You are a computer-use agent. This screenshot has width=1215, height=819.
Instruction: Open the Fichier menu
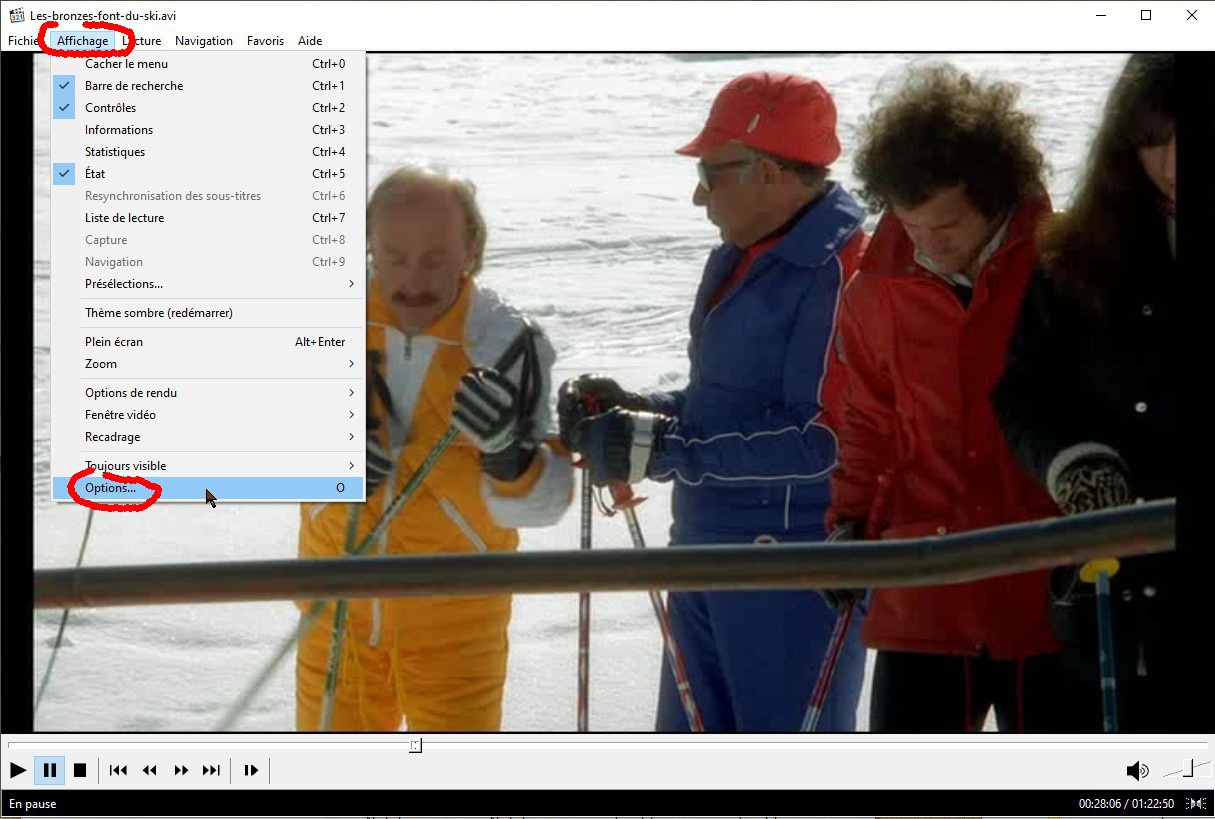tap(24, 41)
